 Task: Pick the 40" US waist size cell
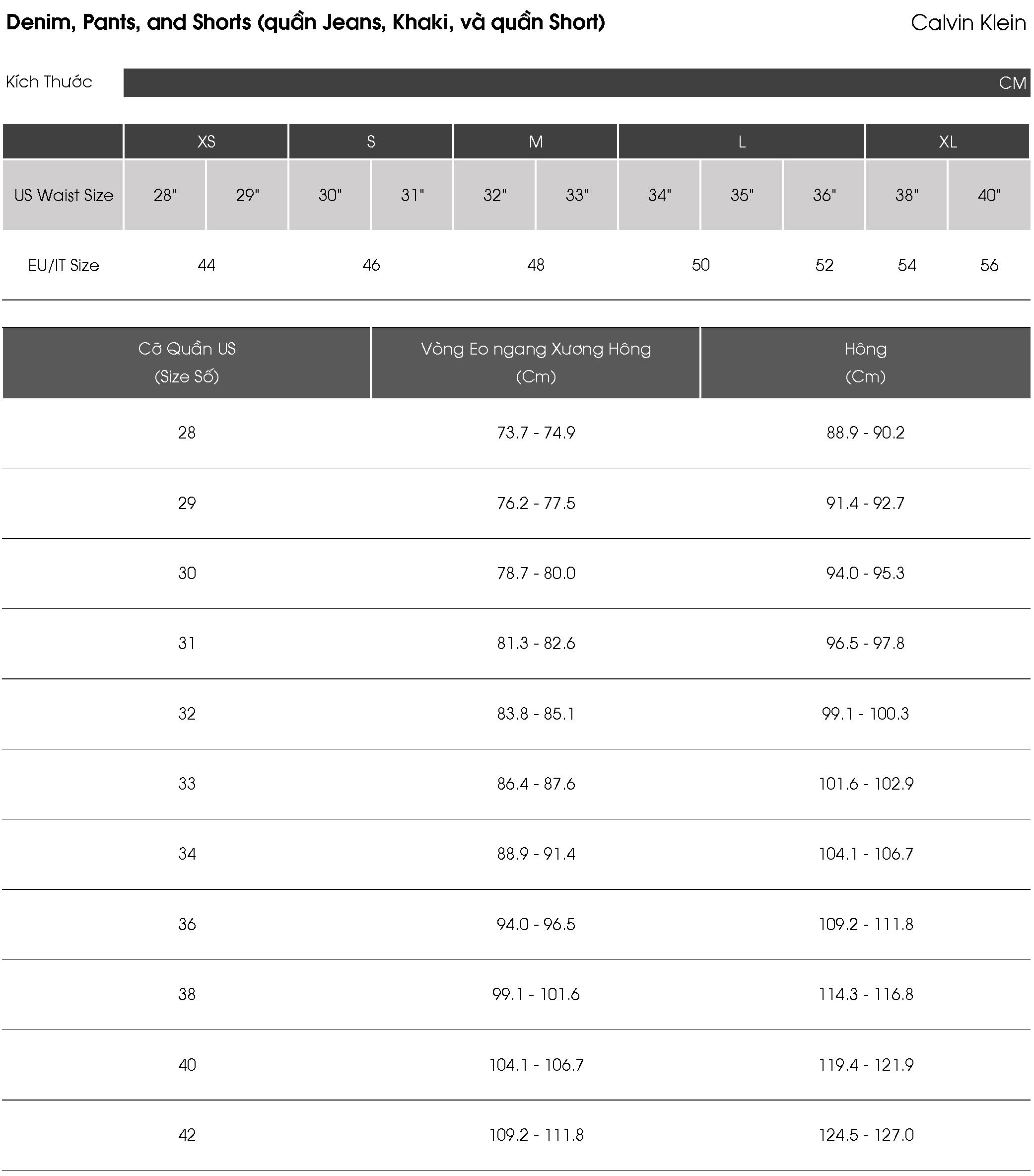[x=988, y=196]
